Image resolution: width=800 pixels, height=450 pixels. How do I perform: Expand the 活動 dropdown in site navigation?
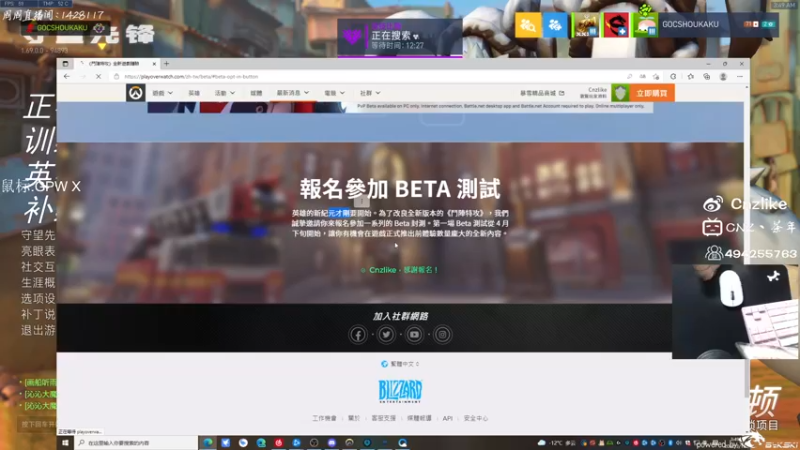[x=224, y=93]
